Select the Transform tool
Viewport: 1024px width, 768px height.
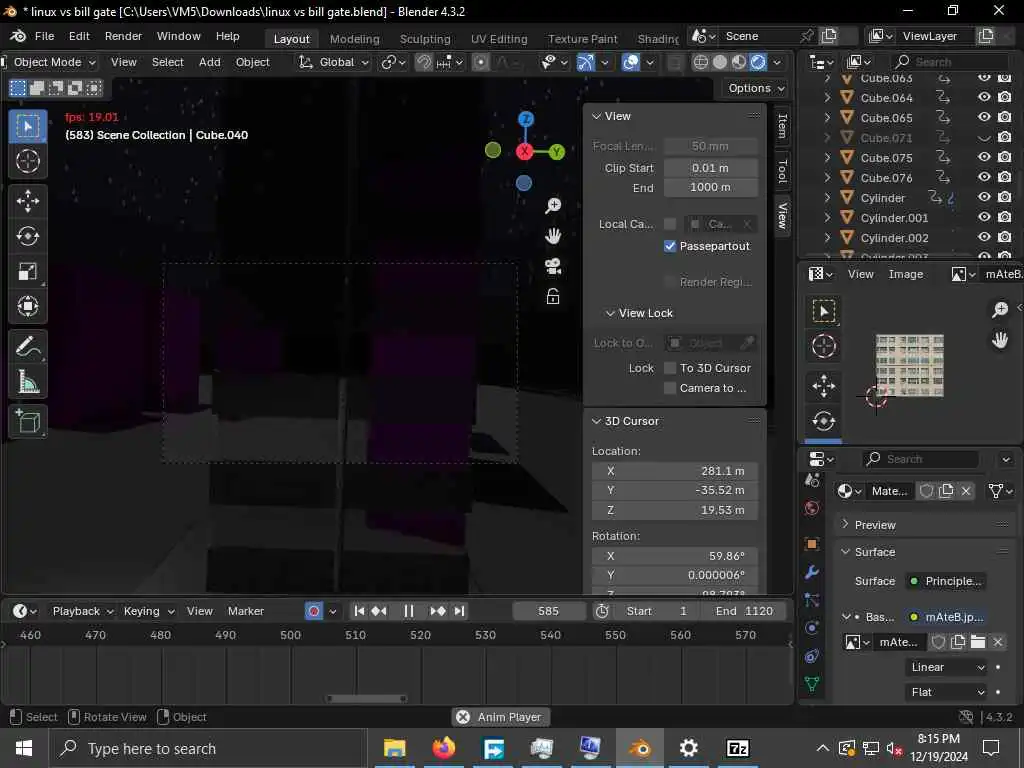pos(27,306)
